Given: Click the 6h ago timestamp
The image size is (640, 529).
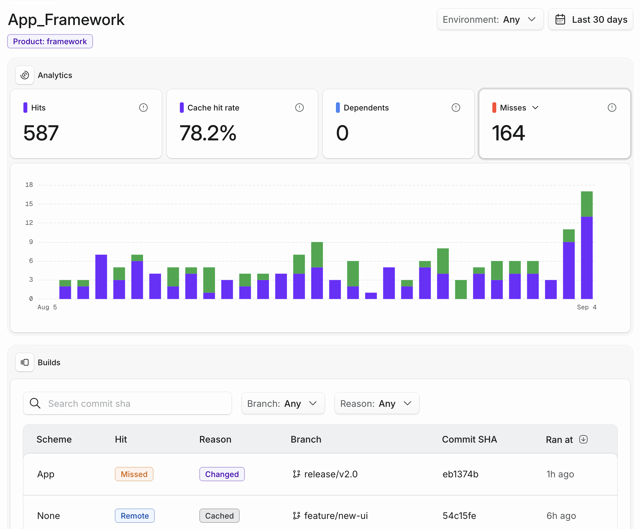Looking at the screenshot, I should tap(561, 516).
